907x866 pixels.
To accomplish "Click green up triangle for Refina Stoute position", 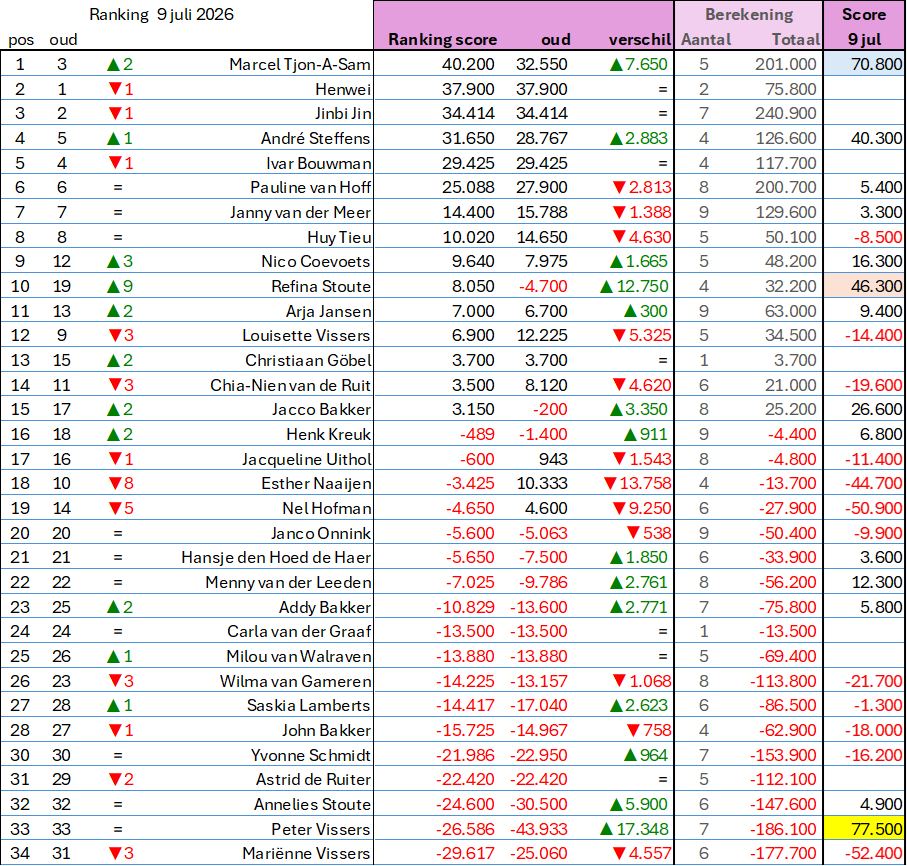I will click(x=113, y=286).
